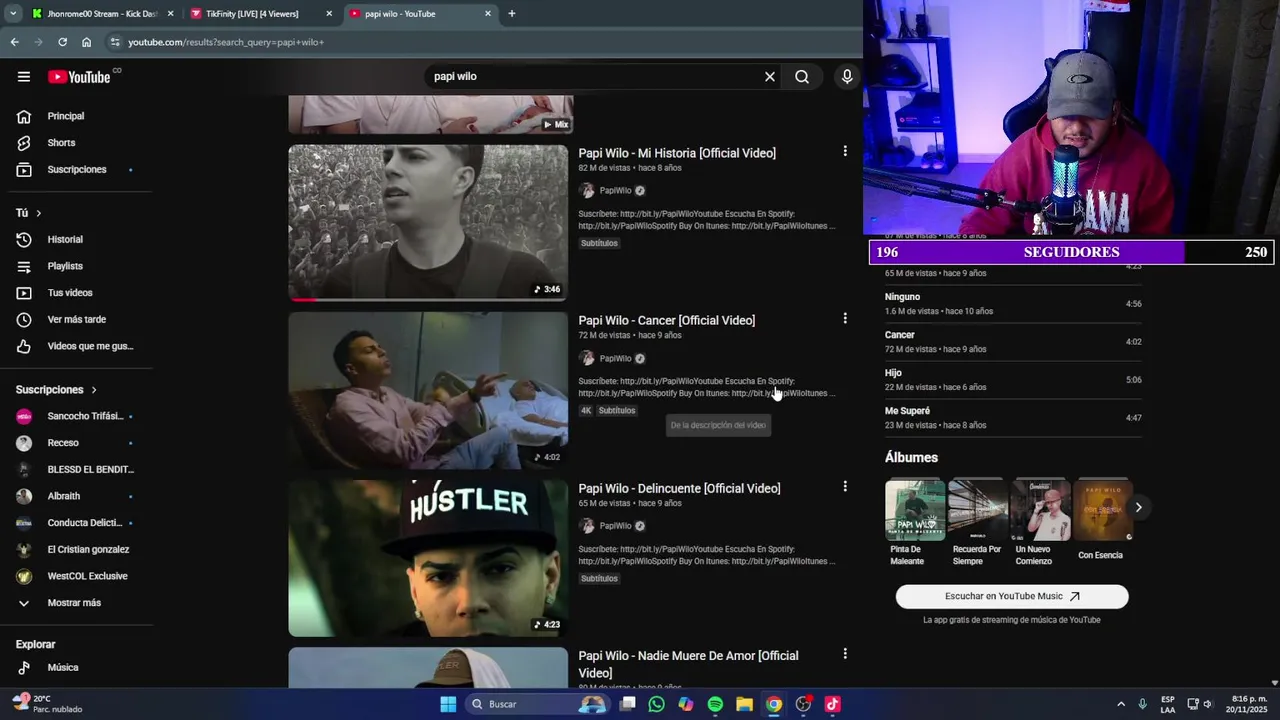The image size is (1280, 720).
Task: Expand the Suscripciones heading chevron
Action: 94,390
